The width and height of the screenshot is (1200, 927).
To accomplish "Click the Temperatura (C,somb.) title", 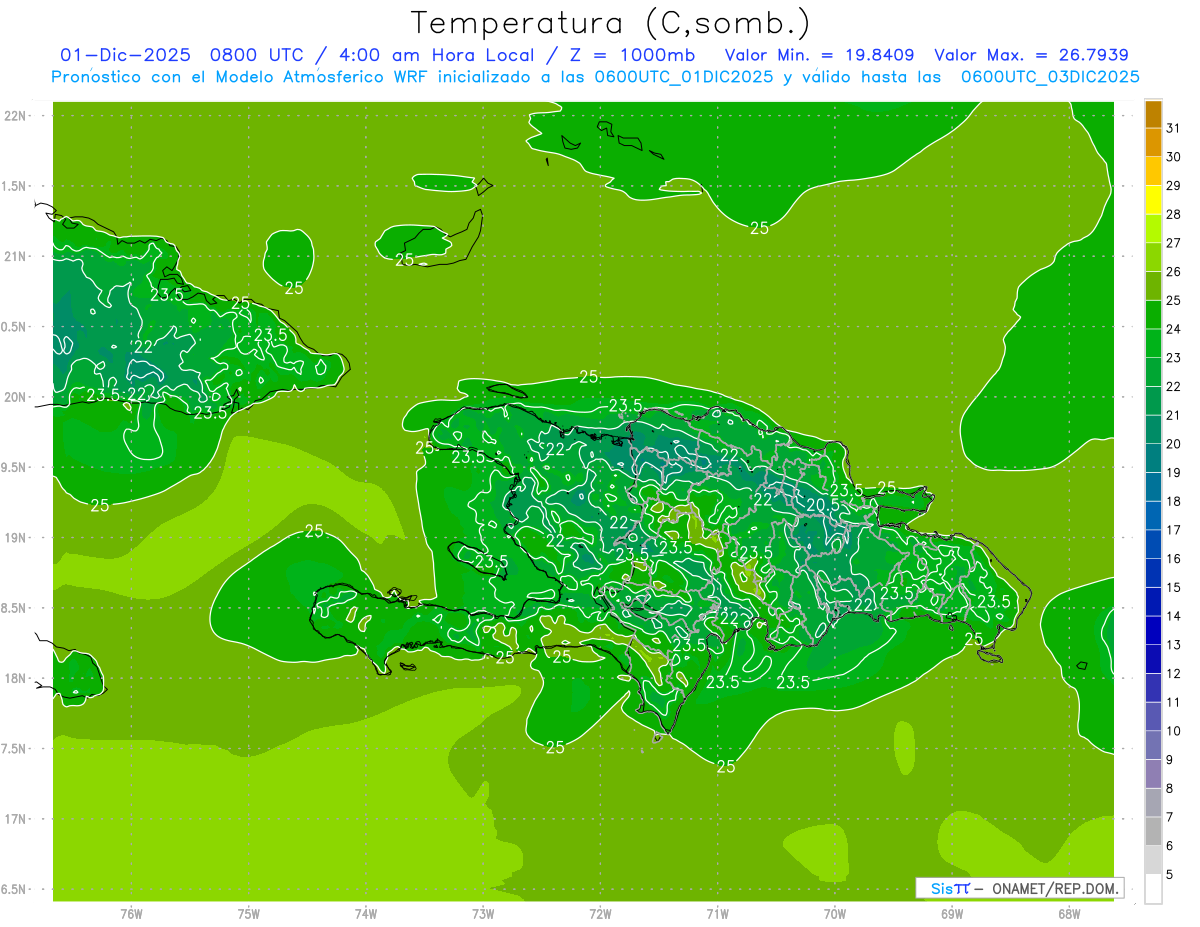I will tap(611, 22).
